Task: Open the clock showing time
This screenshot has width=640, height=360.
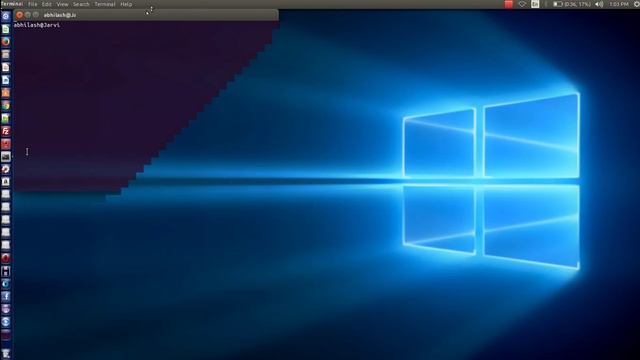Action: (x=619, y=4)
